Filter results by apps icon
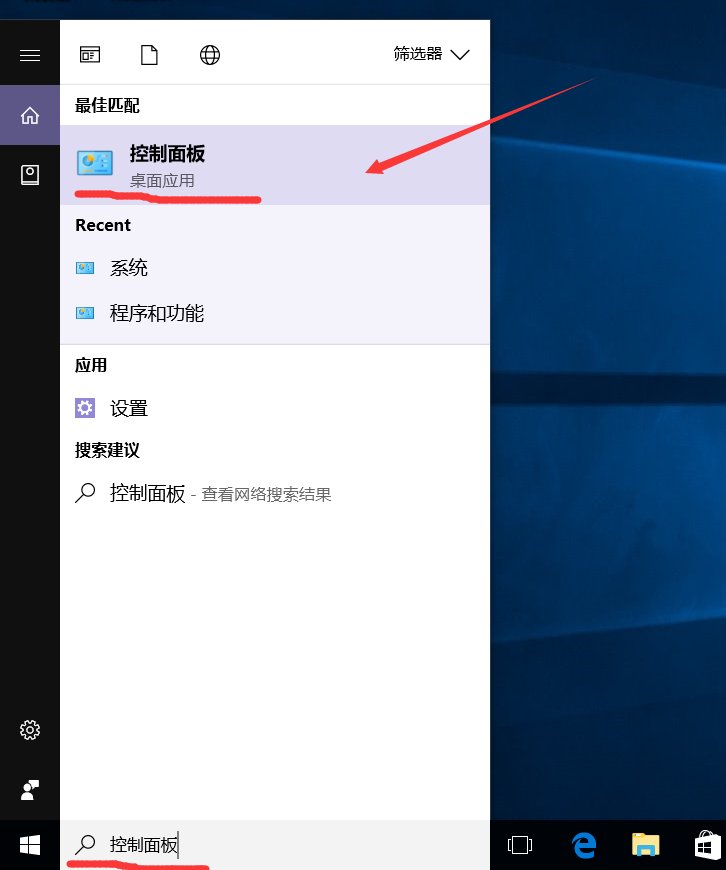Image resolution: width=726 pixels, height=870 pixels. pyautogui.click(x=90, y=55)
